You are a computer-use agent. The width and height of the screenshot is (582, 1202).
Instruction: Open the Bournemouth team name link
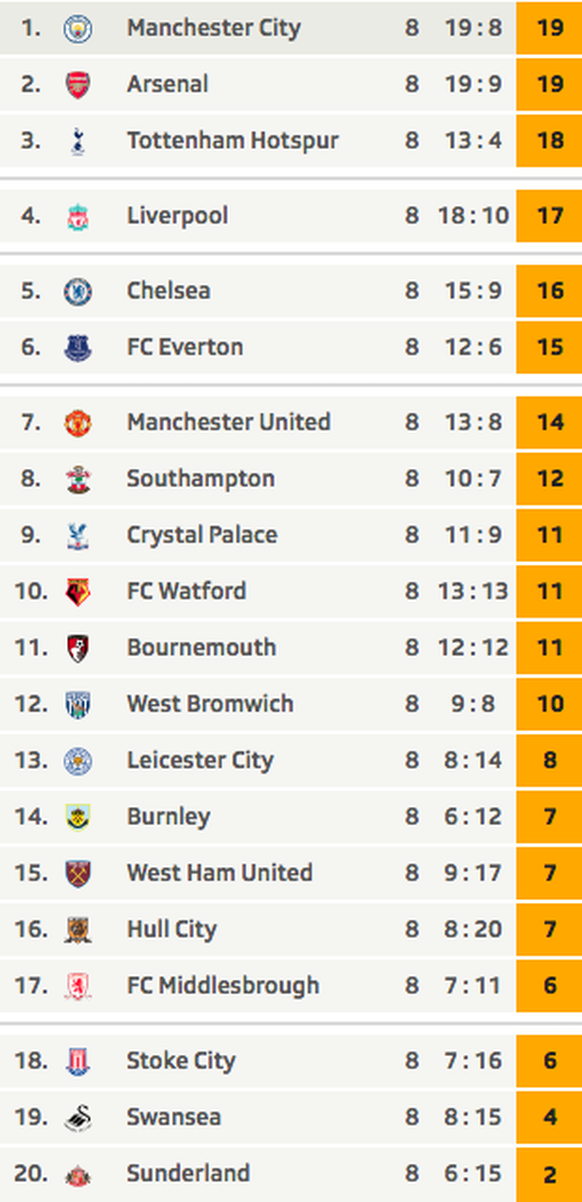point(201,647)
